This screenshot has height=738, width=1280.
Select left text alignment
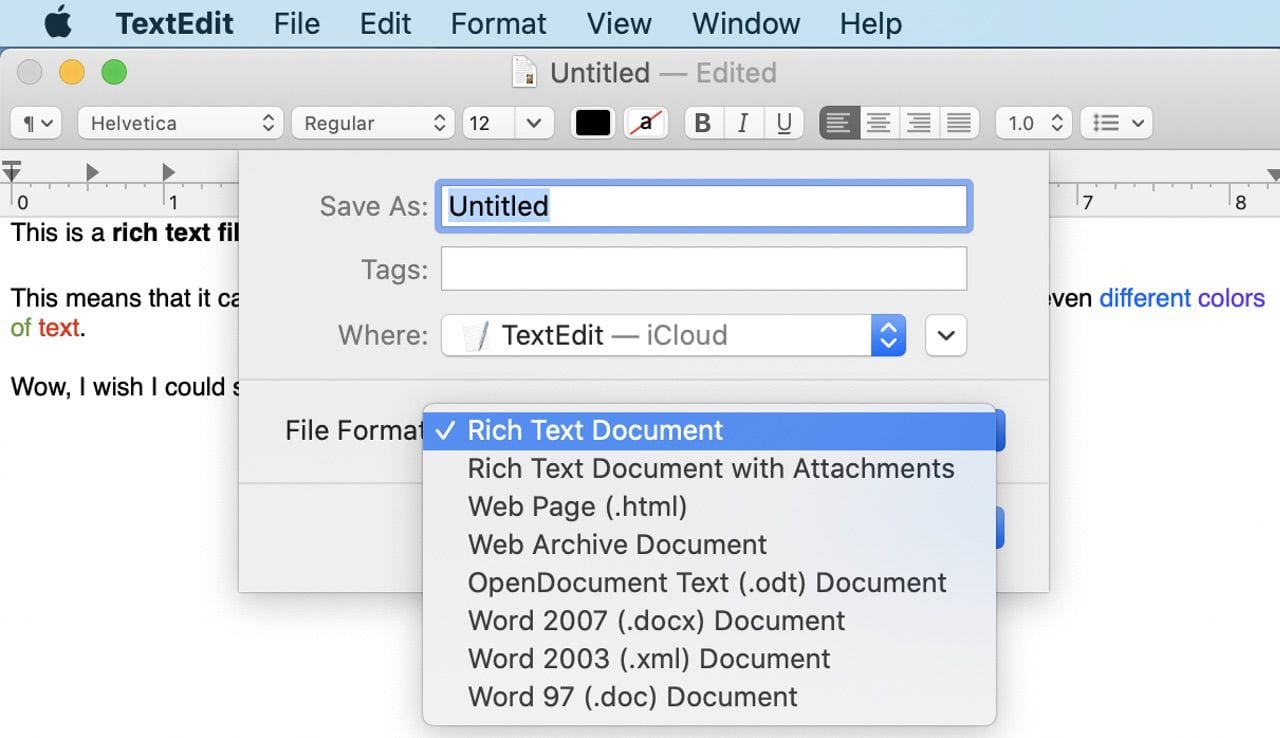(839, 123)
